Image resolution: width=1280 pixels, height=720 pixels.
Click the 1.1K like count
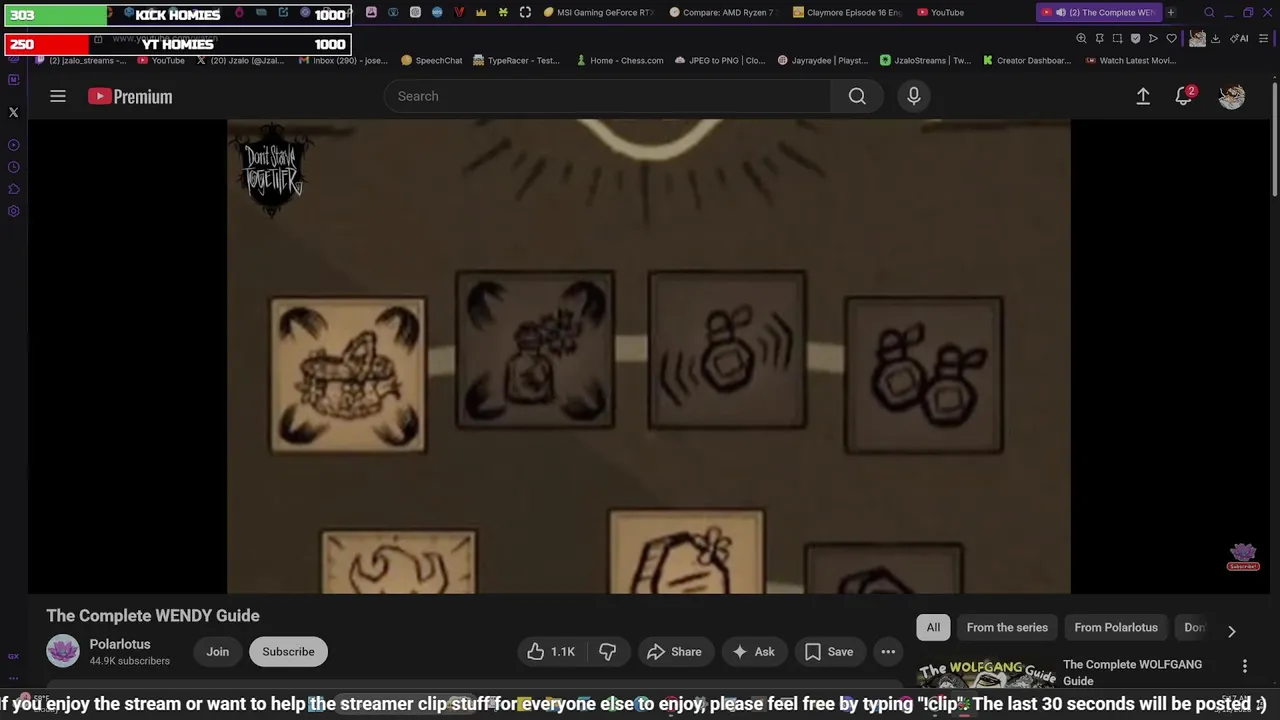(x=563, y=652)
